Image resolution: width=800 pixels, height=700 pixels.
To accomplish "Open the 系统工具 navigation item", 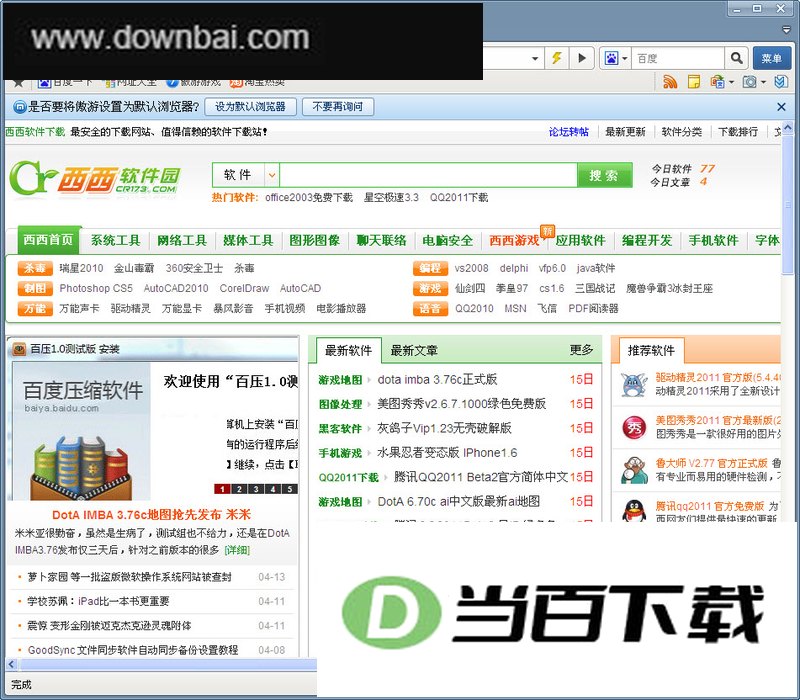I will (115, 240).
